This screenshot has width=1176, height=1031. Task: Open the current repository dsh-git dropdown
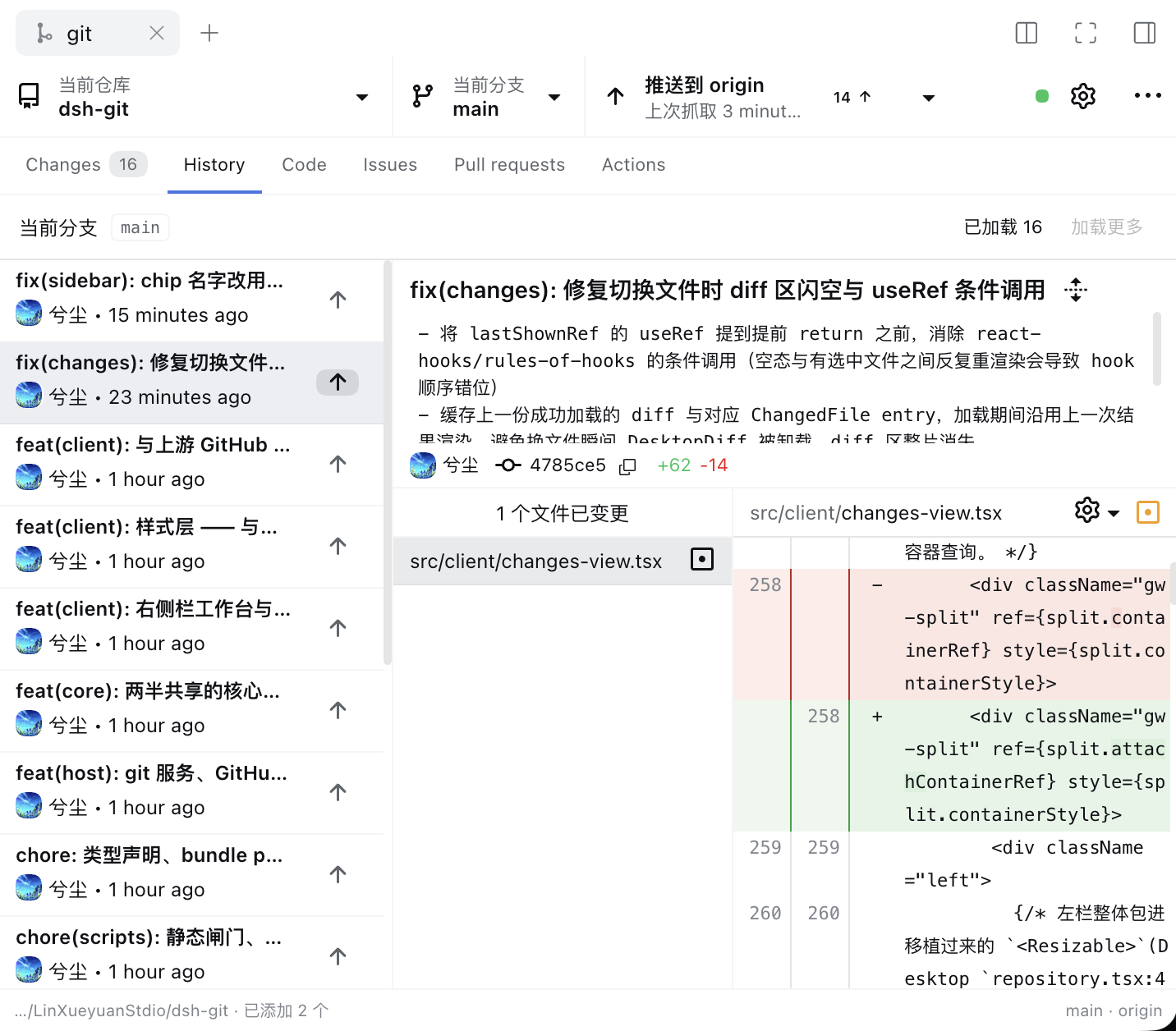pyautogui.click(x=195, y=97)
